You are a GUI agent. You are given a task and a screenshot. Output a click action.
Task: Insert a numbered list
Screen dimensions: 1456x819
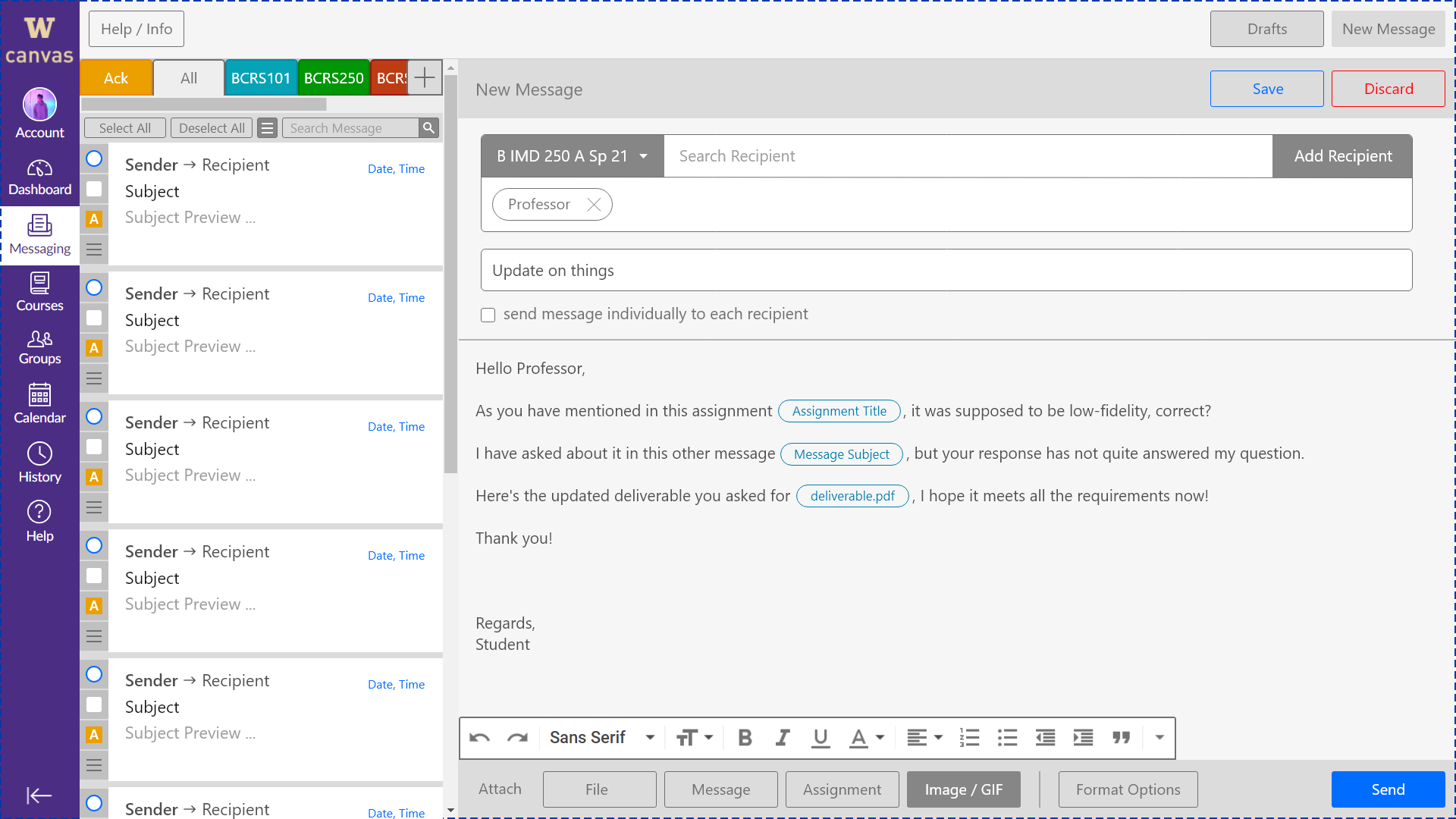point(969,738)
